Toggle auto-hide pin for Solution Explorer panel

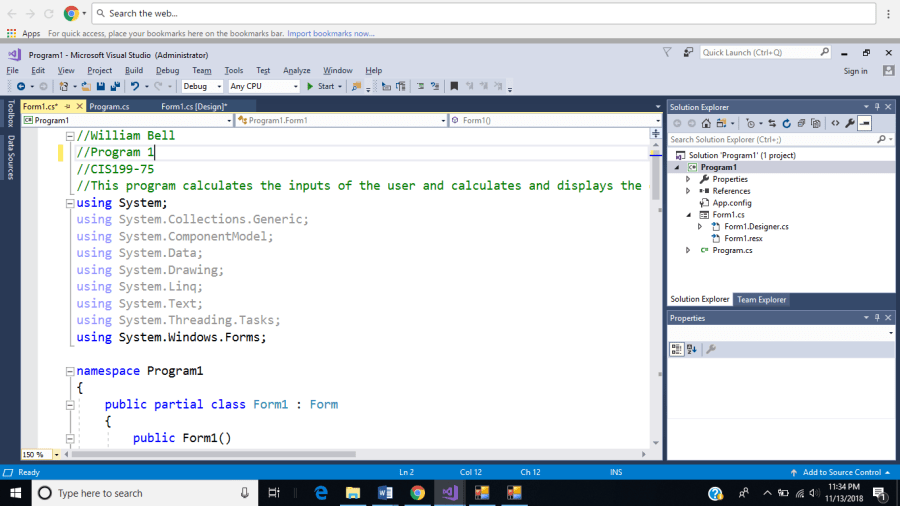point(877,107)
